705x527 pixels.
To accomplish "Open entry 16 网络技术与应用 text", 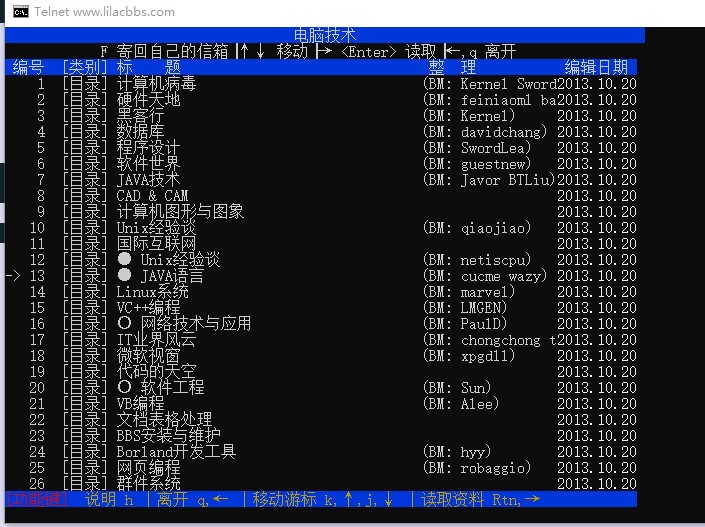I will tap(196, 324).
